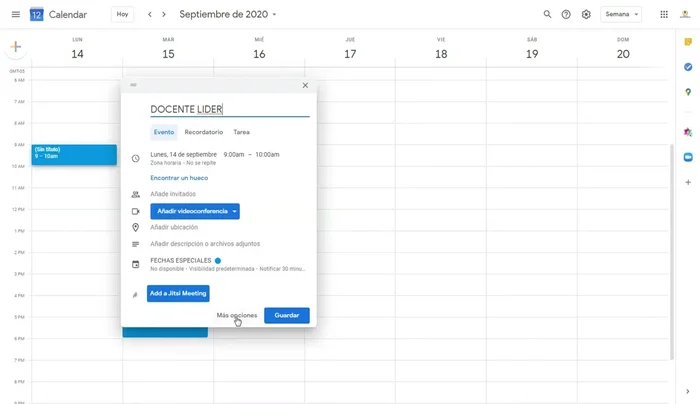The width and height of the screenshot is (700, 404).
Task: Select day 16 header
Action: coord(259,54)
